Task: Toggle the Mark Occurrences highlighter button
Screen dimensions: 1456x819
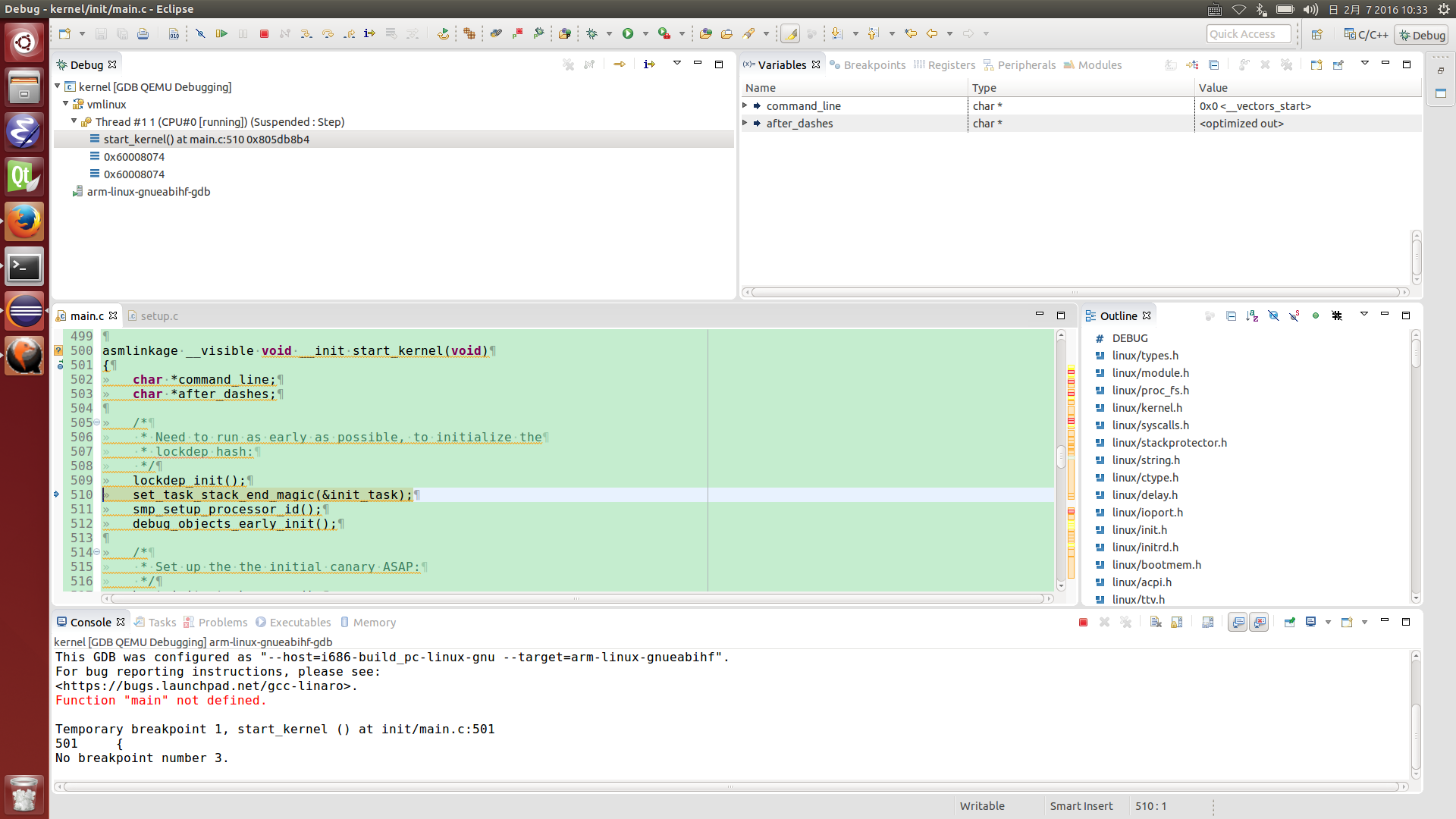Action: pyautogui.click(x=790, y=33)
